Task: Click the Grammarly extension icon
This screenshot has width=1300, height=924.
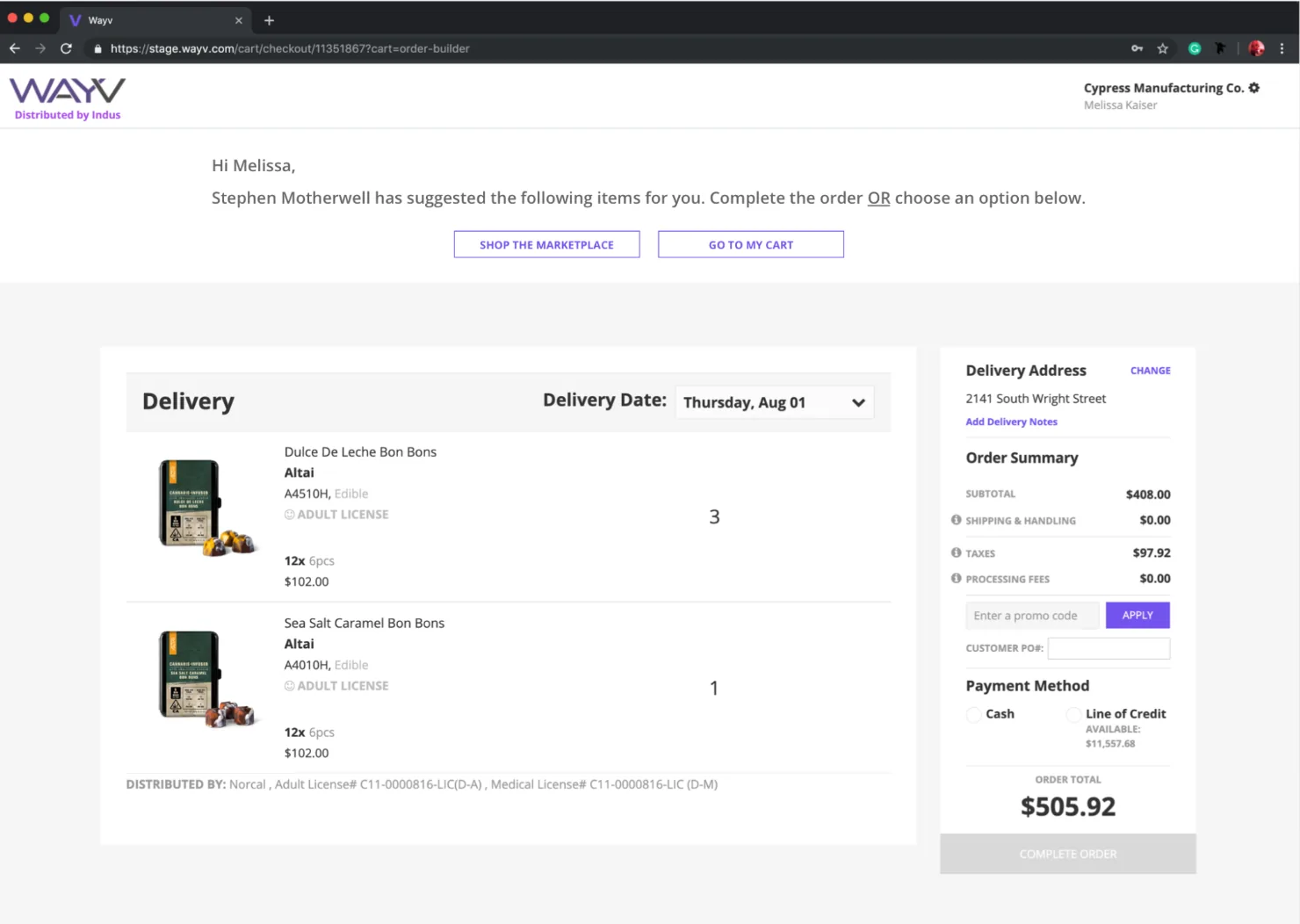Action: tap(1195, 48)
